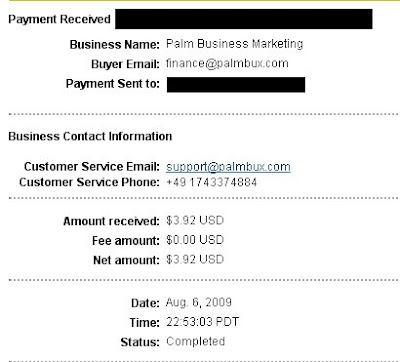Select the Palm Business Marketing business name
Viewport: 400px width, 362px height.
[x=235, y=44]
